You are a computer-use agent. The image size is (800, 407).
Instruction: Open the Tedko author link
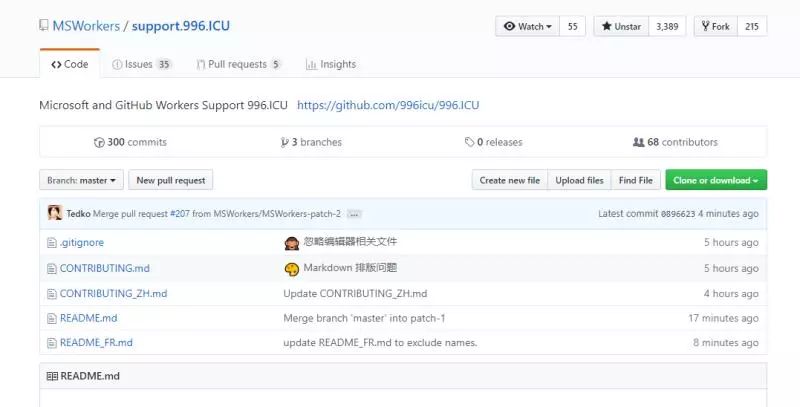click(78, 214)
